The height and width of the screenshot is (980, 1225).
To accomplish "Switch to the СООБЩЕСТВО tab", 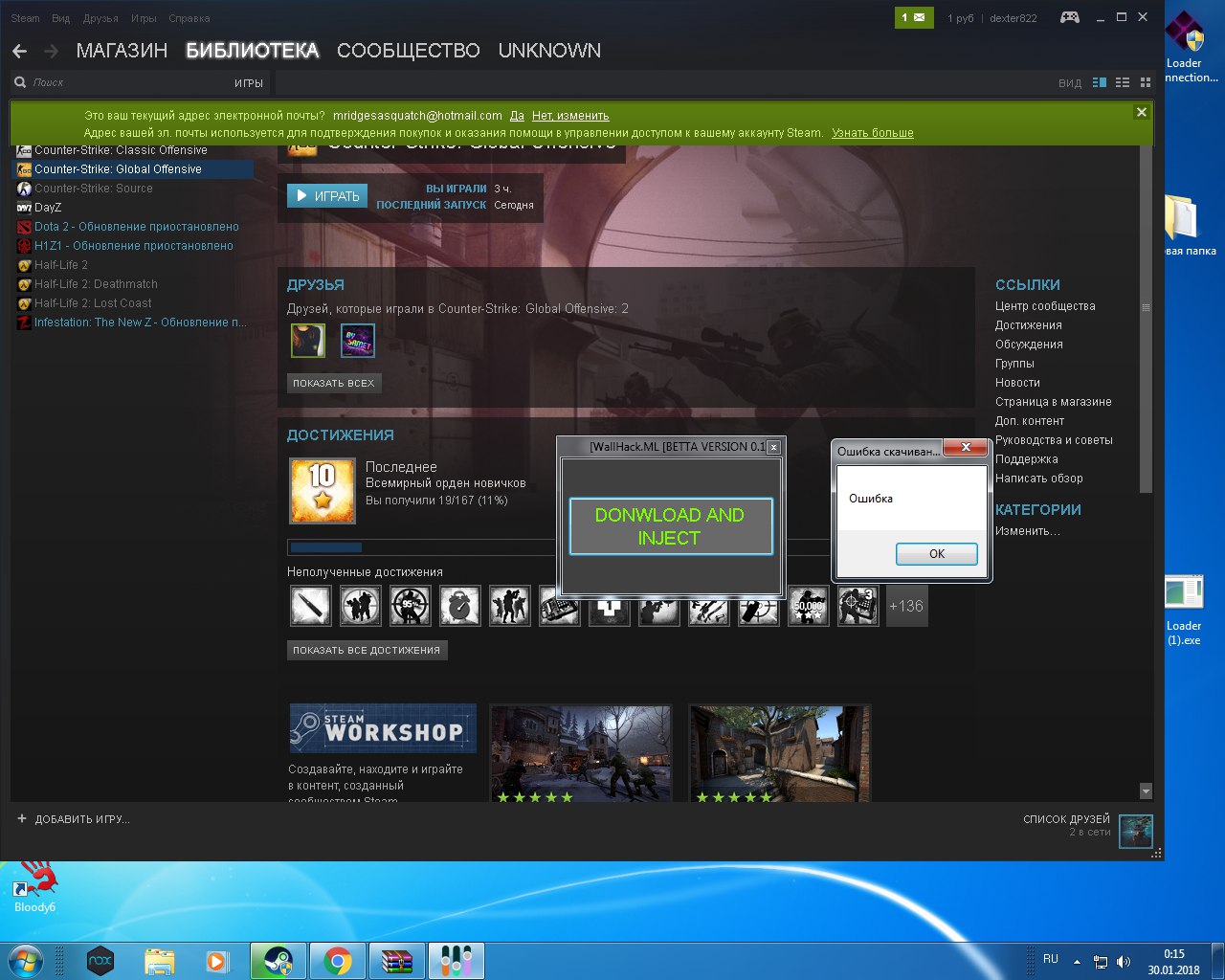I will [409, 51].
